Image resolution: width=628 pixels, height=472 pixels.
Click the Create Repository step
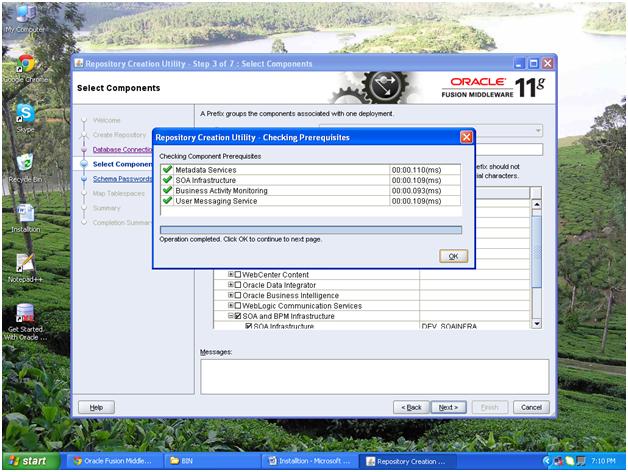[x=119, y=135]
